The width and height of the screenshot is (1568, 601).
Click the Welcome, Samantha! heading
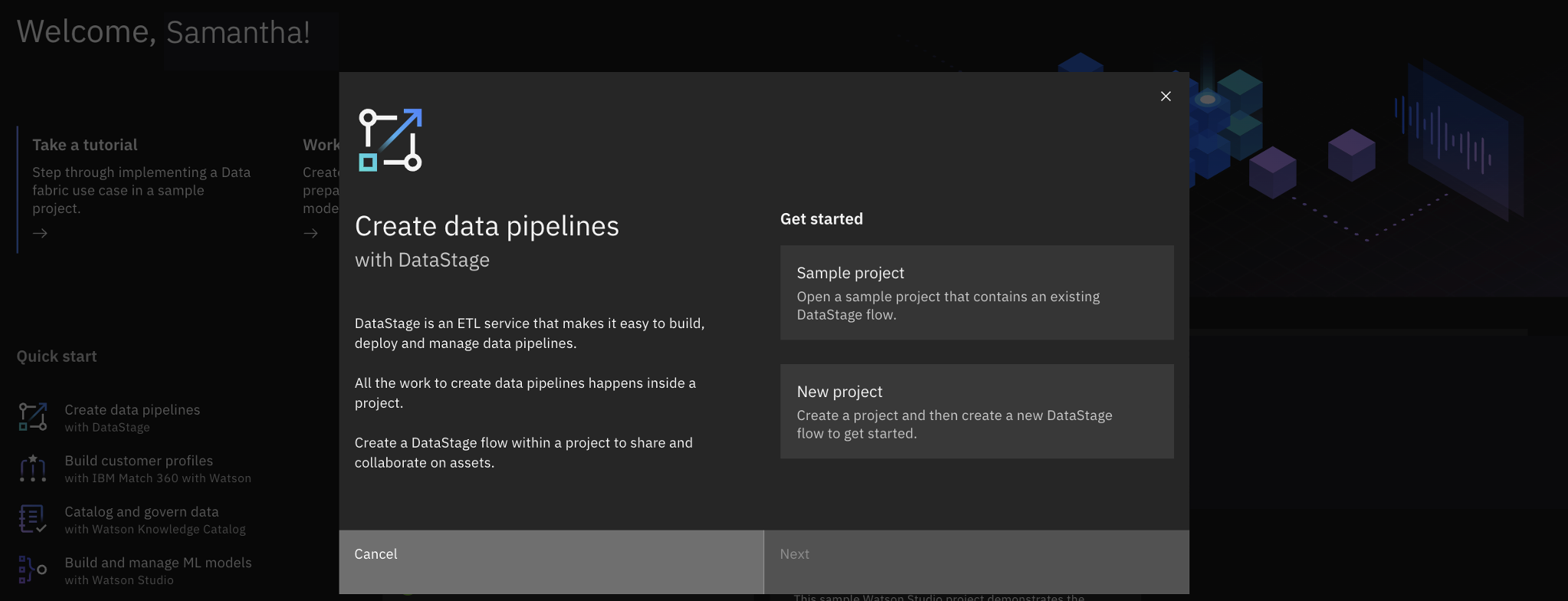[163, 32]
